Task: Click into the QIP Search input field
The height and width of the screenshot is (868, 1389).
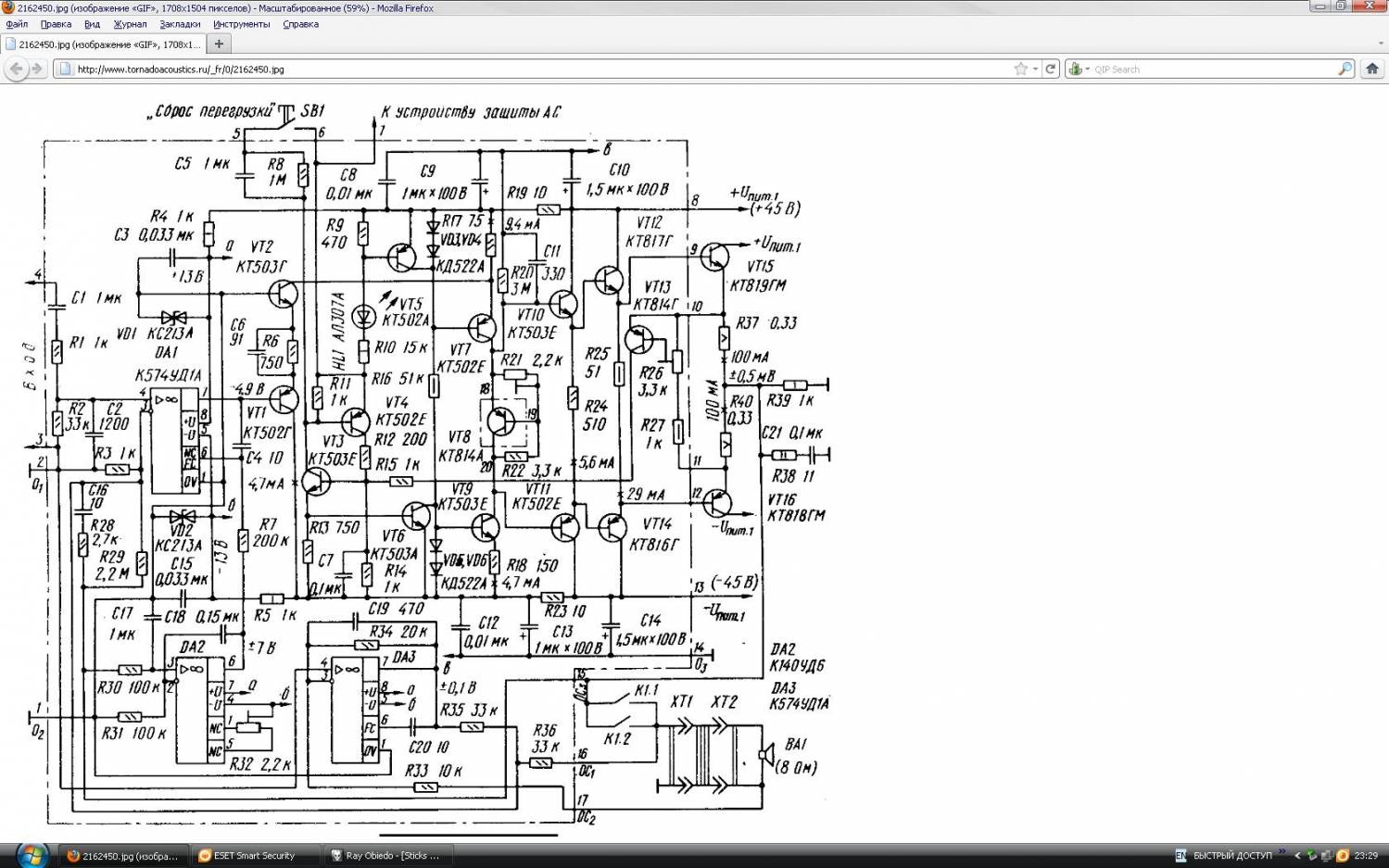Action: [1214, 69]
